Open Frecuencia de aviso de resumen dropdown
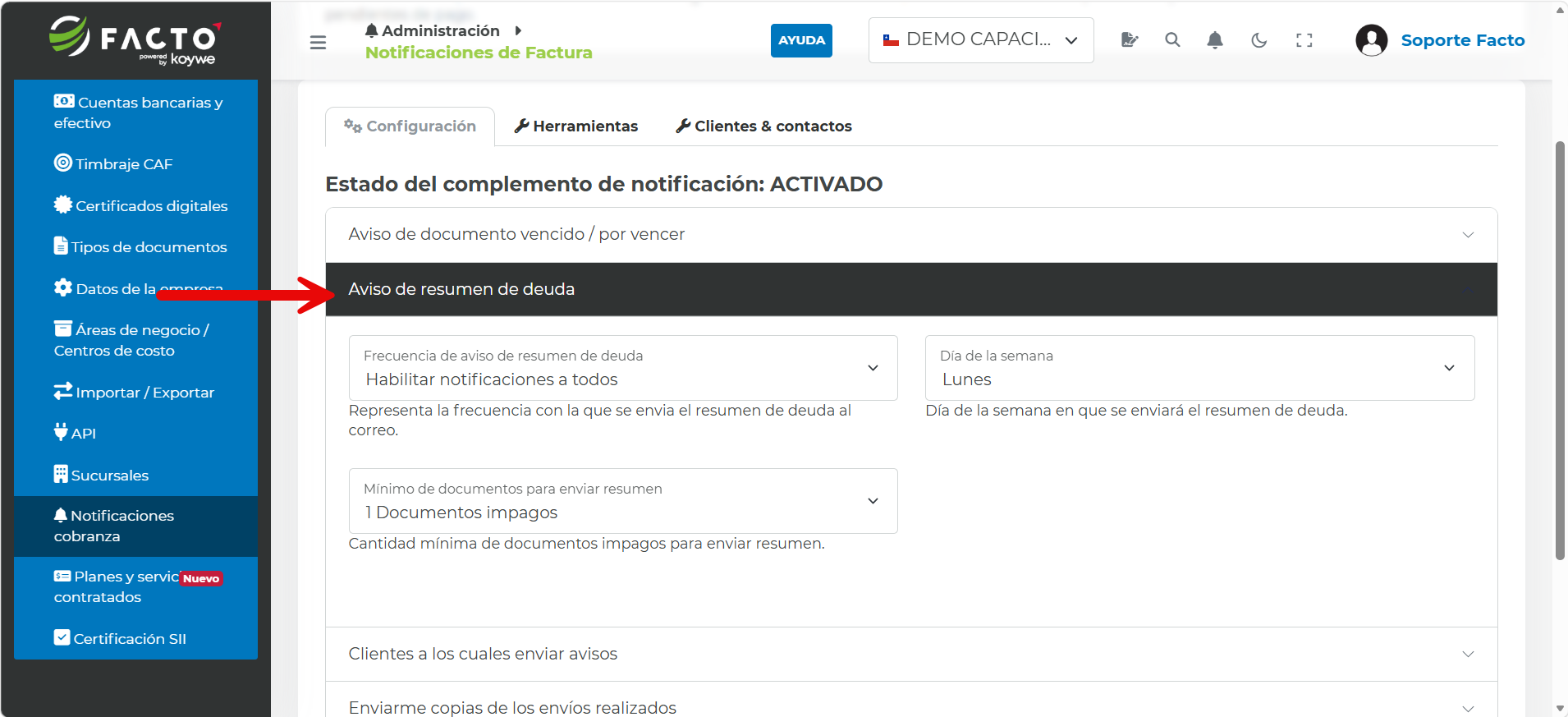 point(623,368)
